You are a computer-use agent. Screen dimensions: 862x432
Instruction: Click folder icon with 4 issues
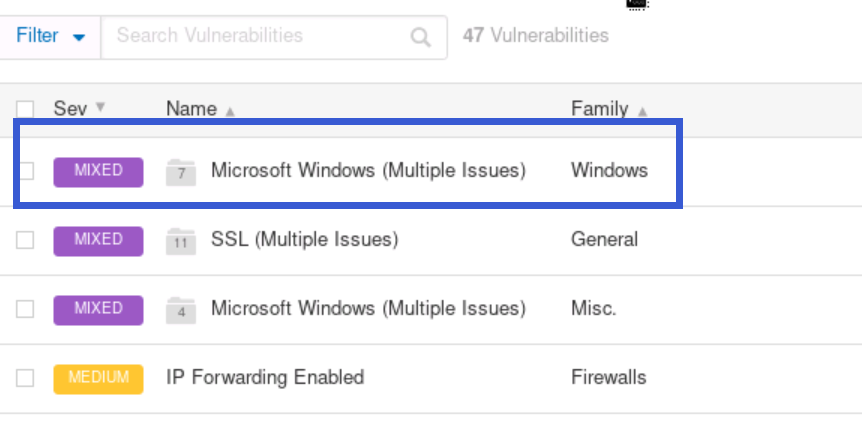[x=181, y=308]
